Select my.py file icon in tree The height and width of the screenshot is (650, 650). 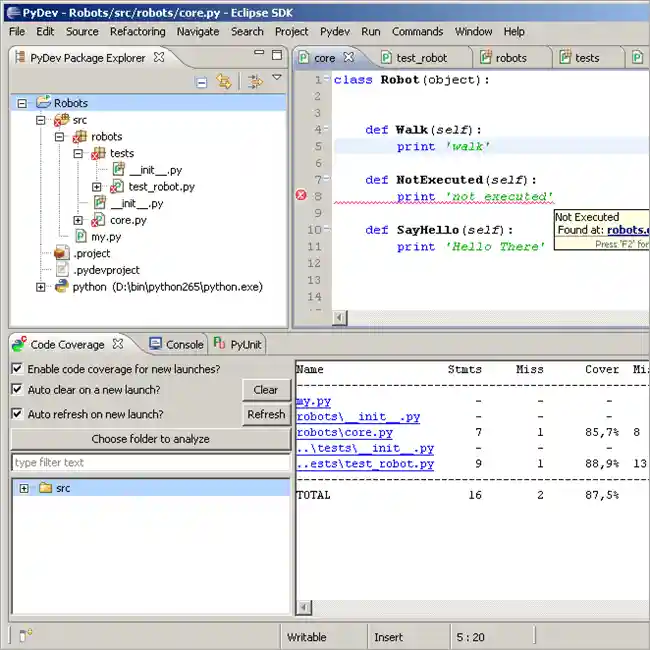click(81, 236)
